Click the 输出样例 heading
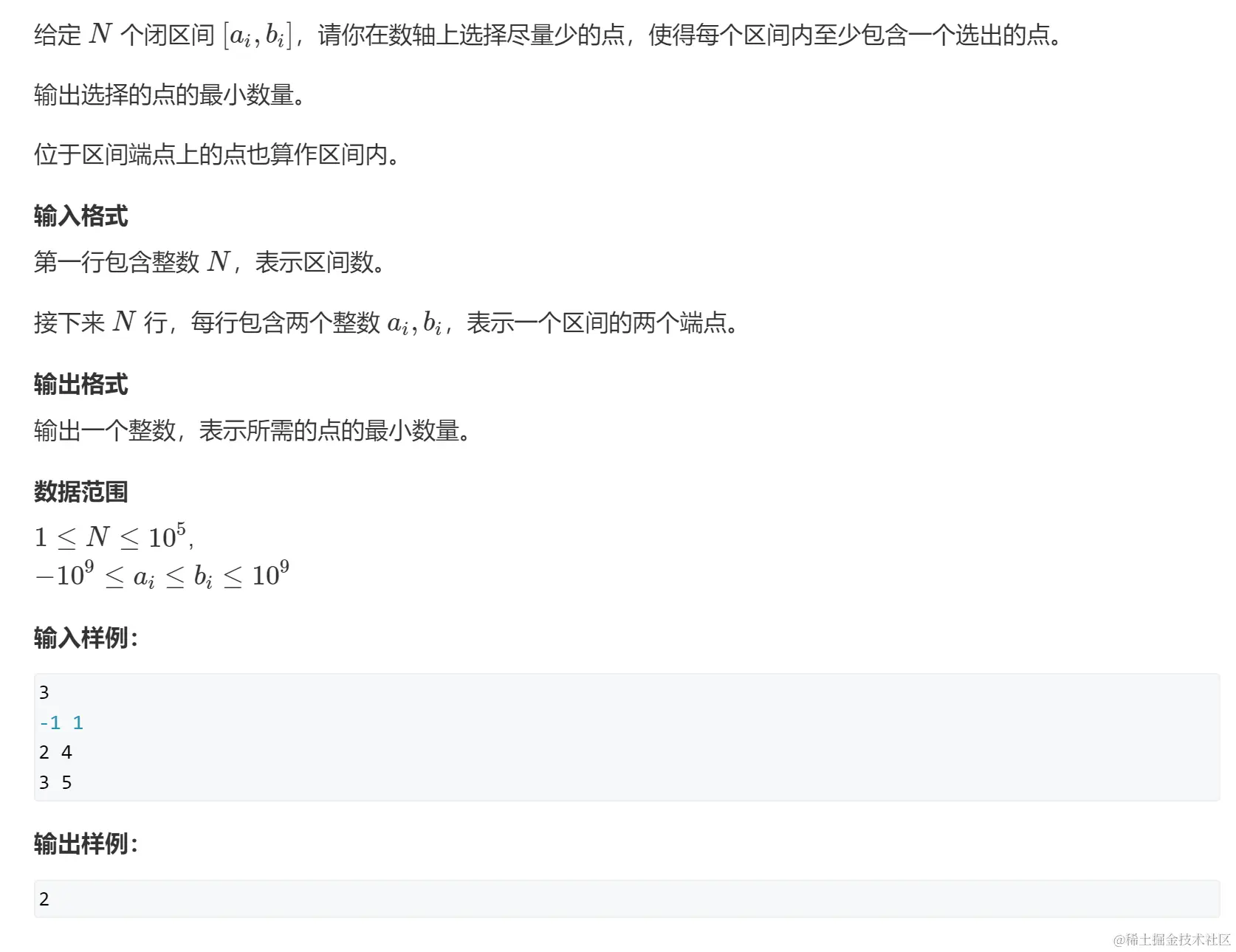Screen dimensions: 1236x952 click(86, 844)
